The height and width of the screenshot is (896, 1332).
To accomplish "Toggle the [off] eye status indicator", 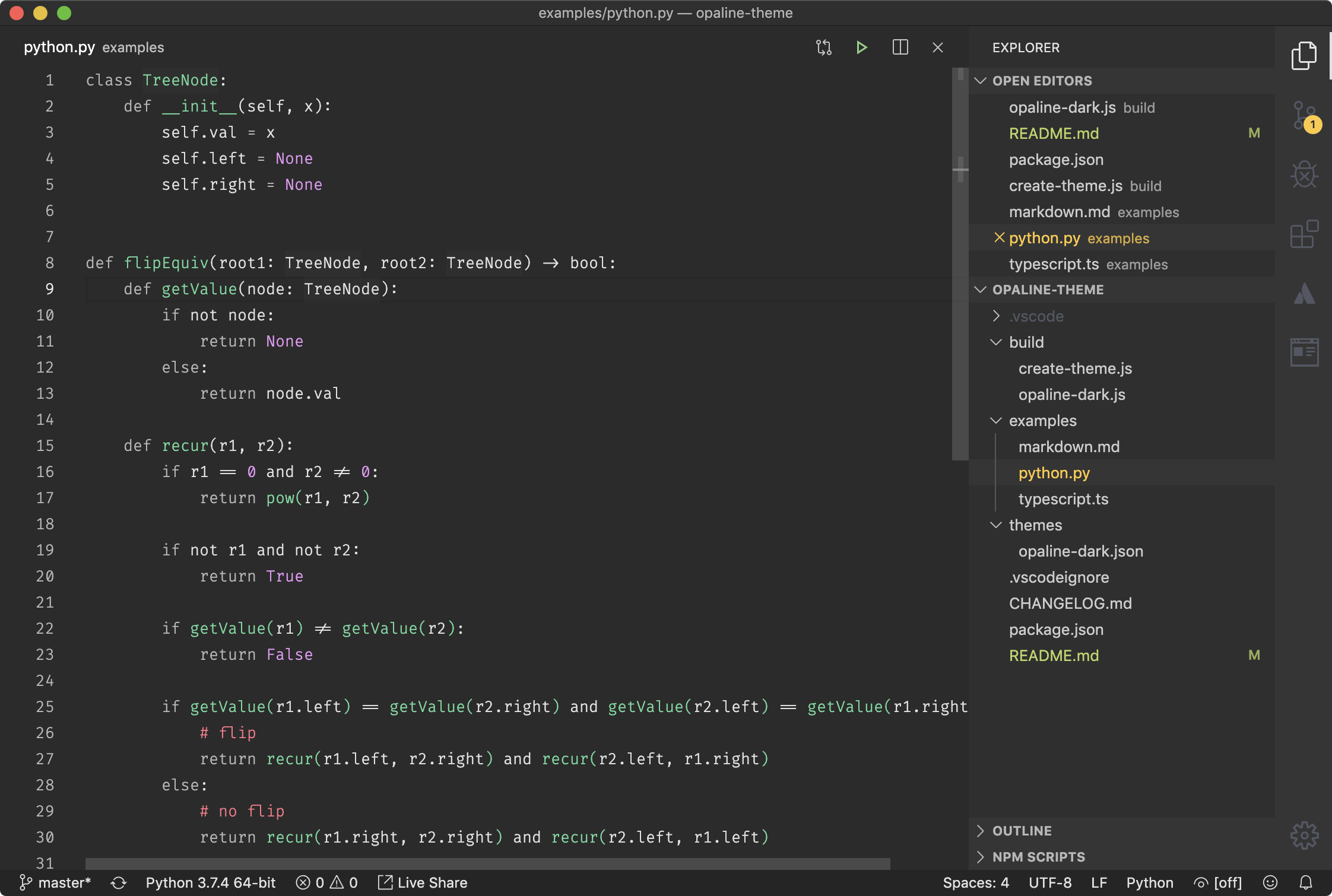I will coord(1218,883).
